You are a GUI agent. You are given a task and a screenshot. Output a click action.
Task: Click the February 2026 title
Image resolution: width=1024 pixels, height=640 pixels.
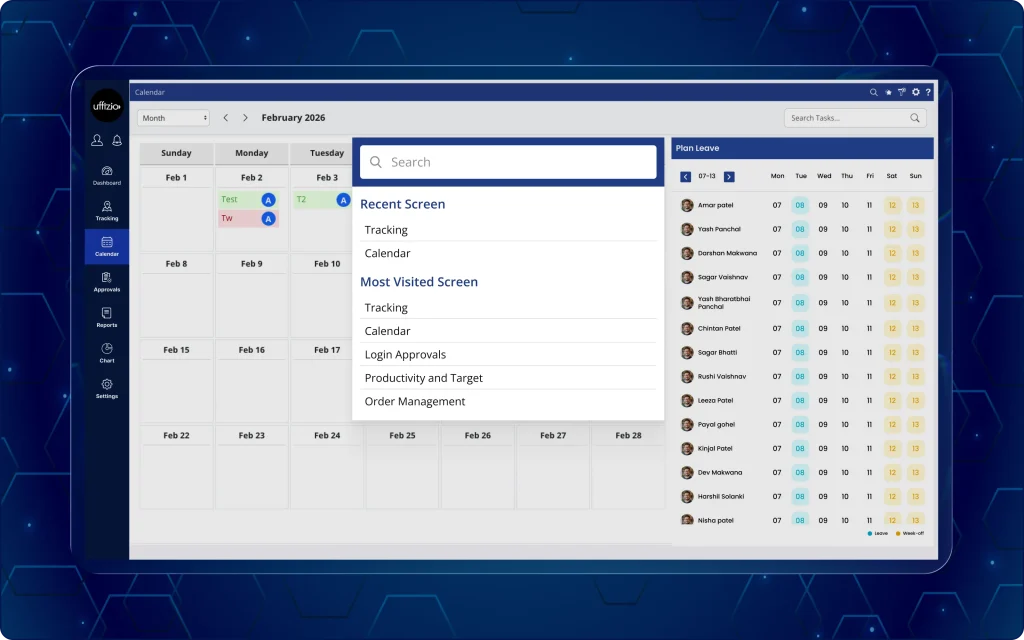coord(293,118)
